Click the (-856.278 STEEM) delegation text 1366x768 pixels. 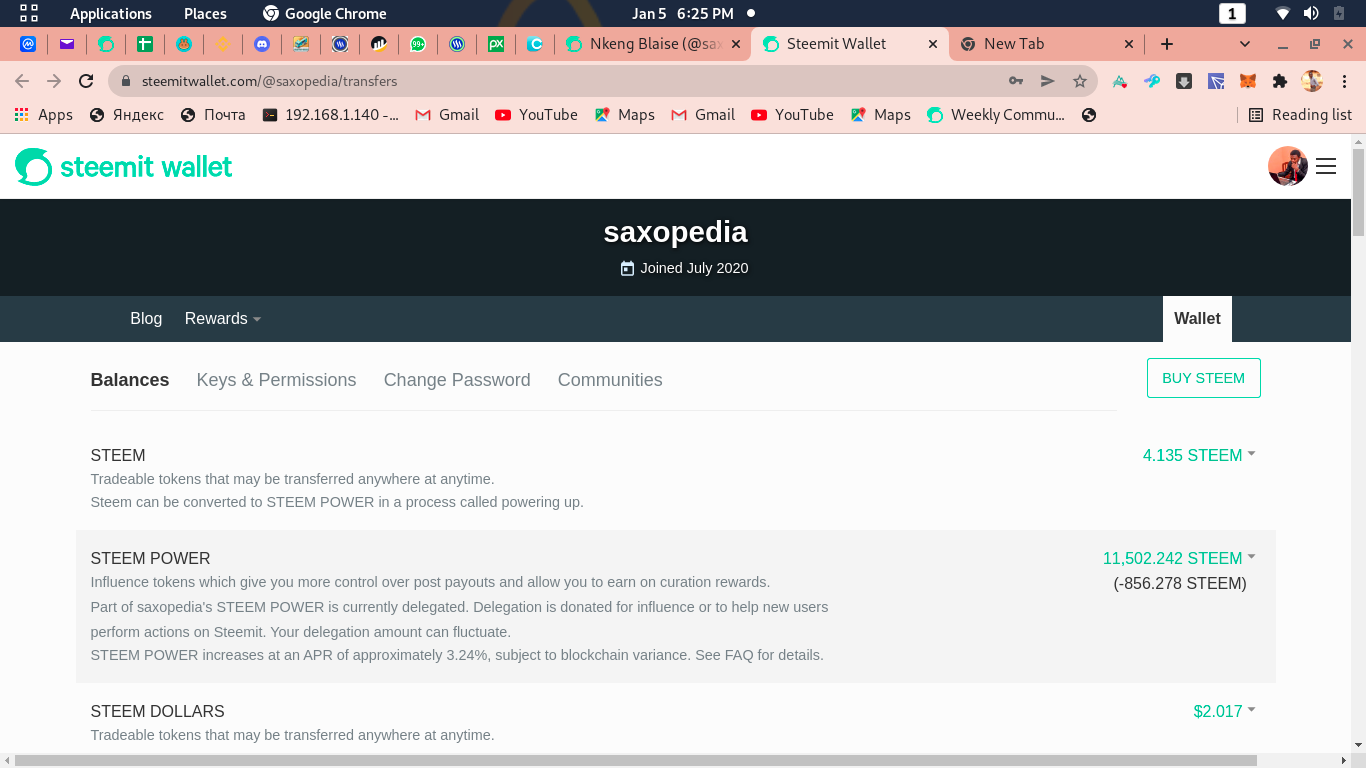pos(1180,583)
